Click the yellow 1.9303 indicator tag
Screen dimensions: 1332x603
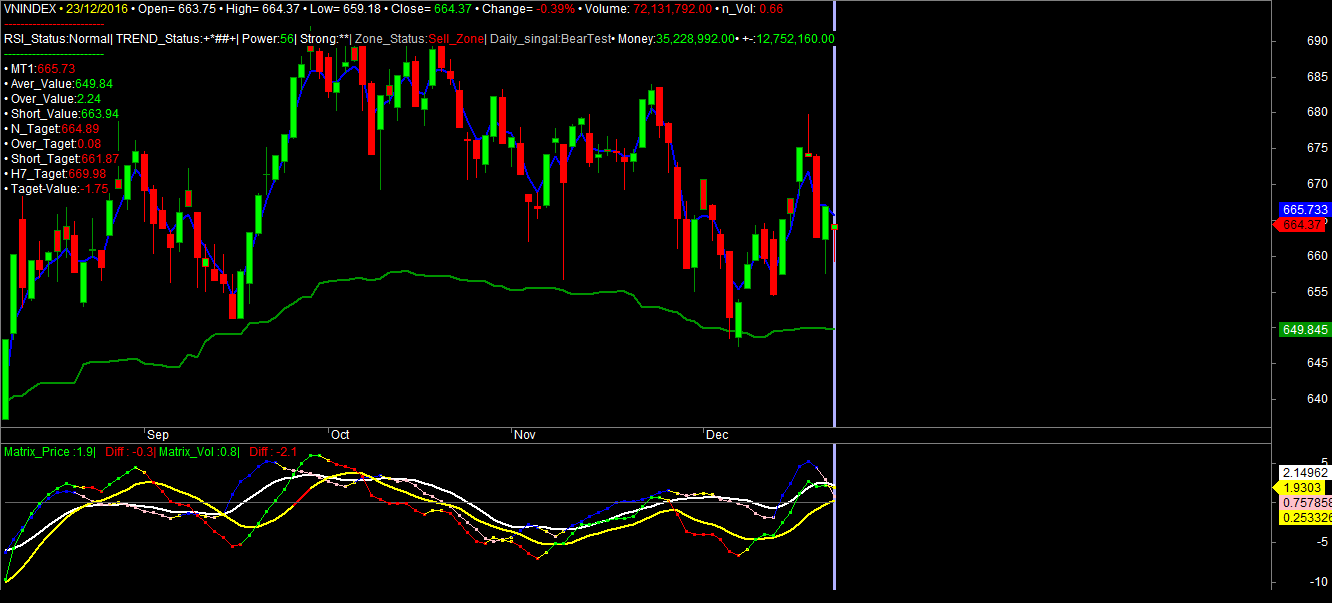coord(1300,487)
